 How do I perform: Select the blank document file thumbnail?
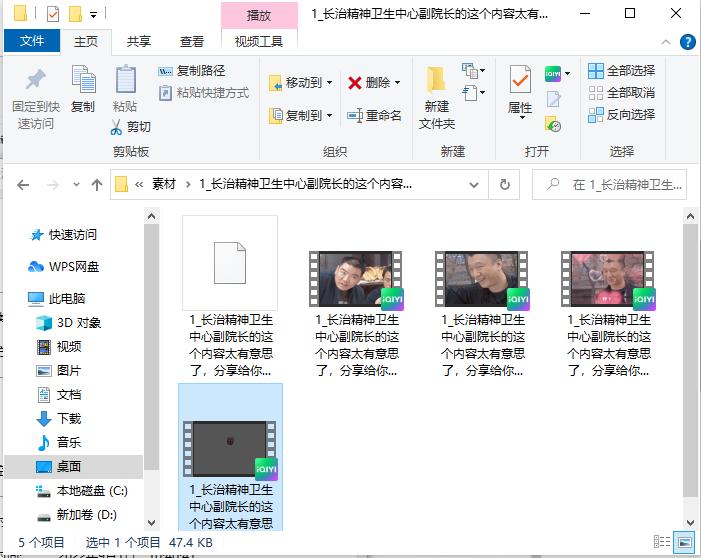(x=230, y=263)
